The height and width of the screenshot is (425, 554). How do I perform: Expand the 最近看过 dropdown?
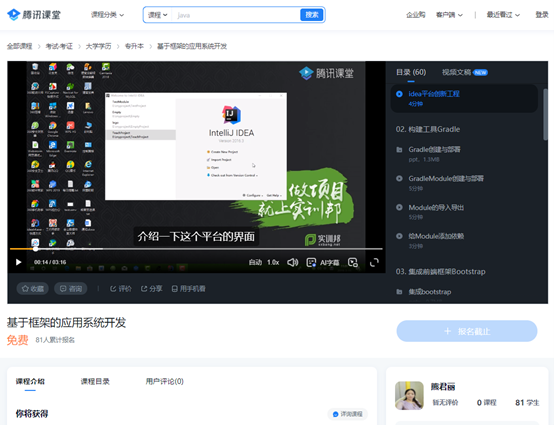(503, 15)
